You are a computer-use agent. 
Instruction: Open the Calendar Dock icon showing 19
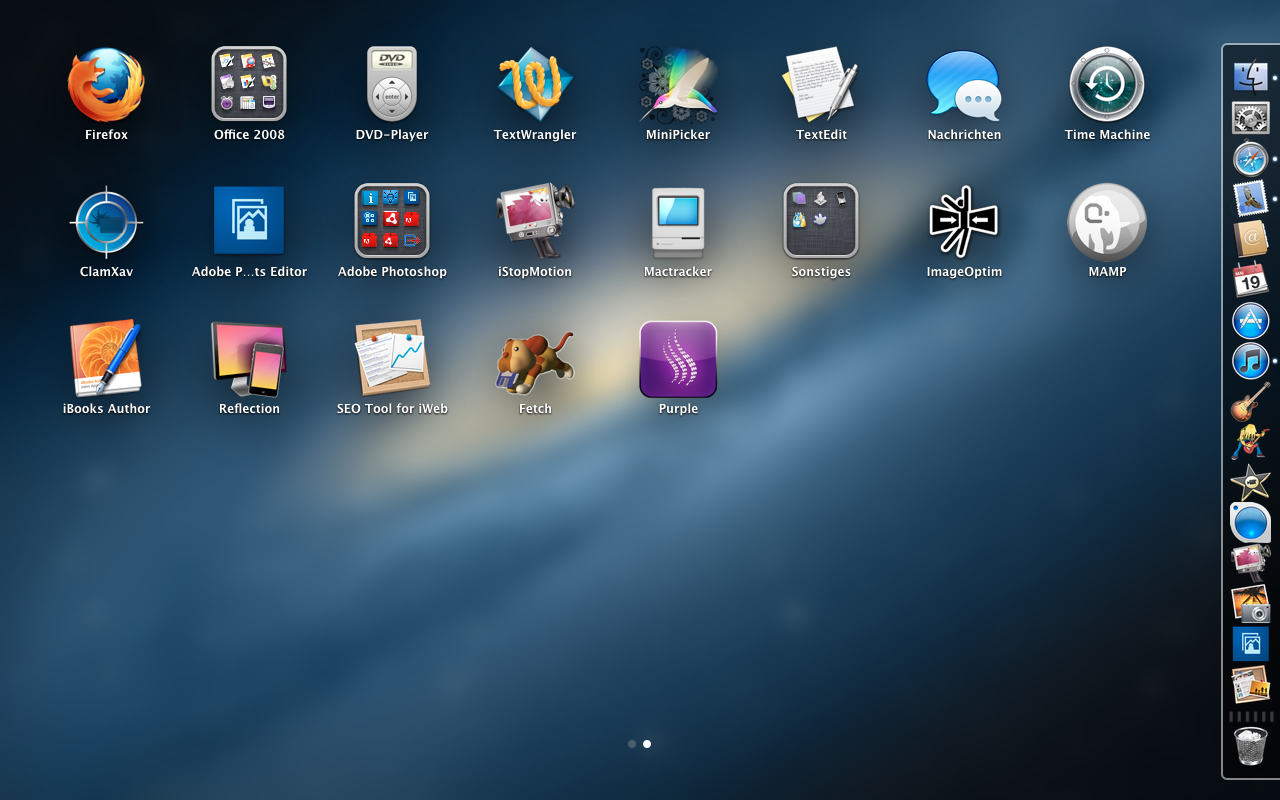click(1250, 280)
